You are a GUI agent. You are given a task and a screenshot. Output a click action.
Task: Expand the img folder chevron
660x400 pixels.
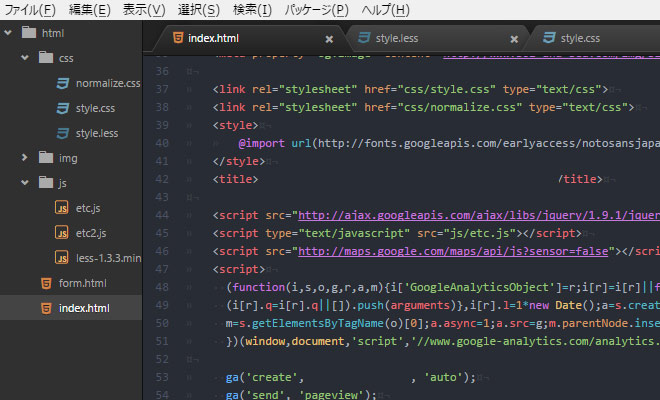pos(24,157)
